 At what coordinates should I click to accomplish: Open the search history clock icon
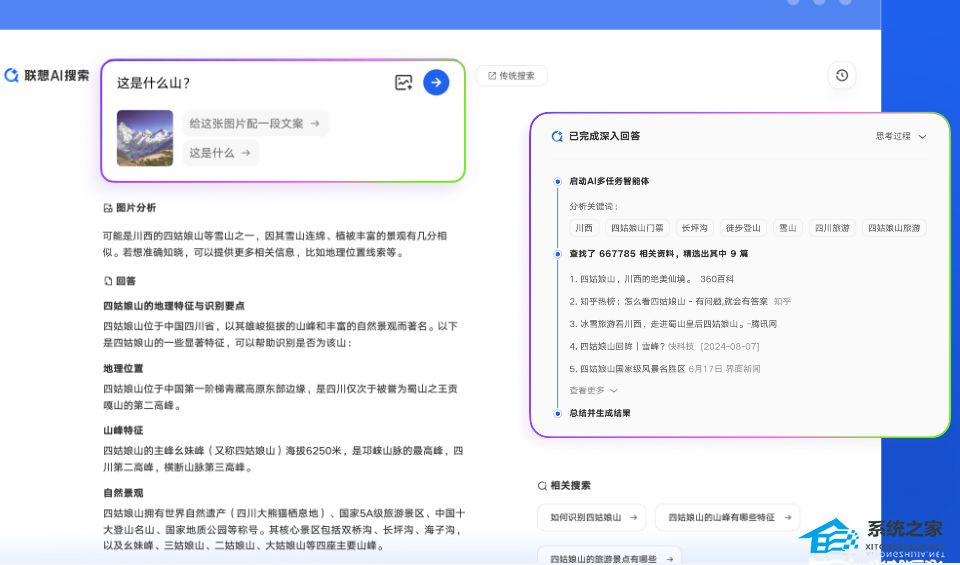tap(842, 75)
